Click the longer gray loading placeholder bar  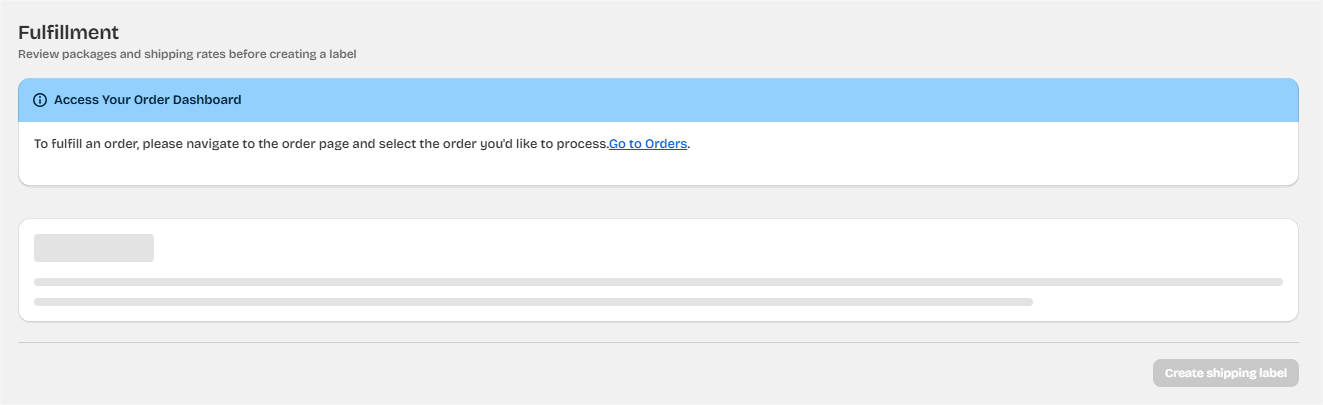[658, 282]
